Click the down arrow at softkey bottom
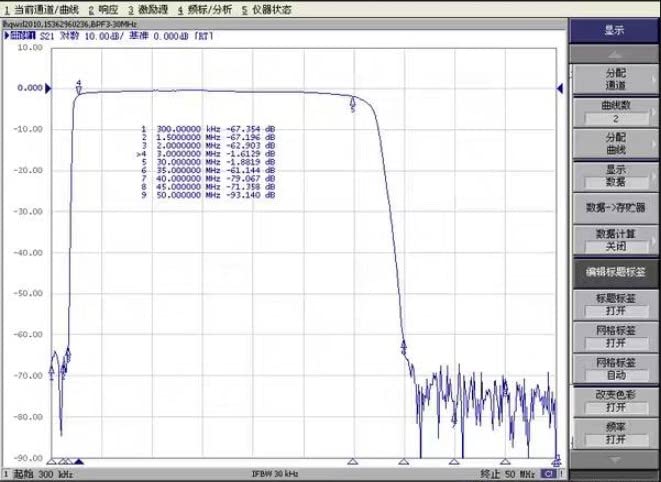Screen dimensions: 661x482 (614, 460)
